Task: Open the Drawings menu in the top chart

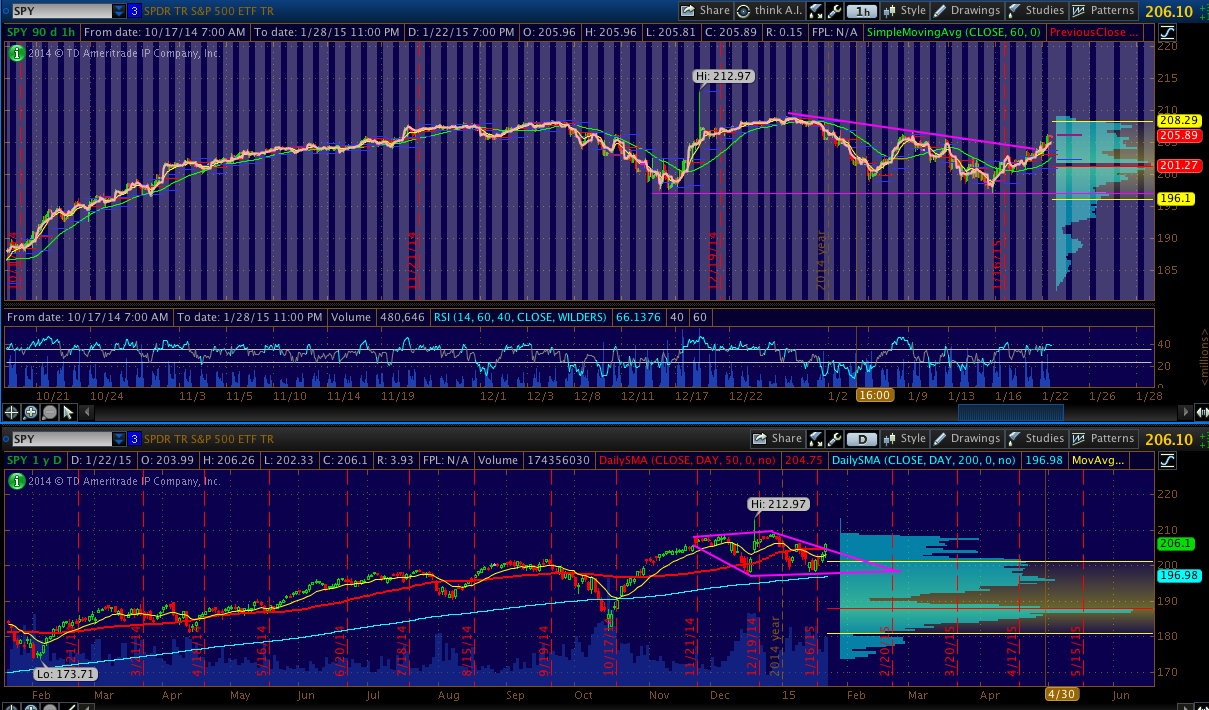Action: click(x=966, y=11)
